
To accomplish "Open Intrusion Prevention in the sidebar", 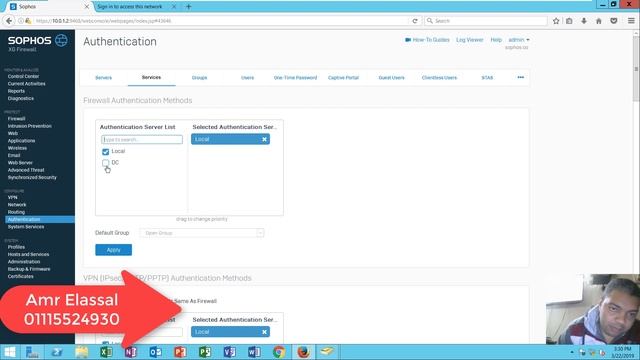I will pos(29,126).
